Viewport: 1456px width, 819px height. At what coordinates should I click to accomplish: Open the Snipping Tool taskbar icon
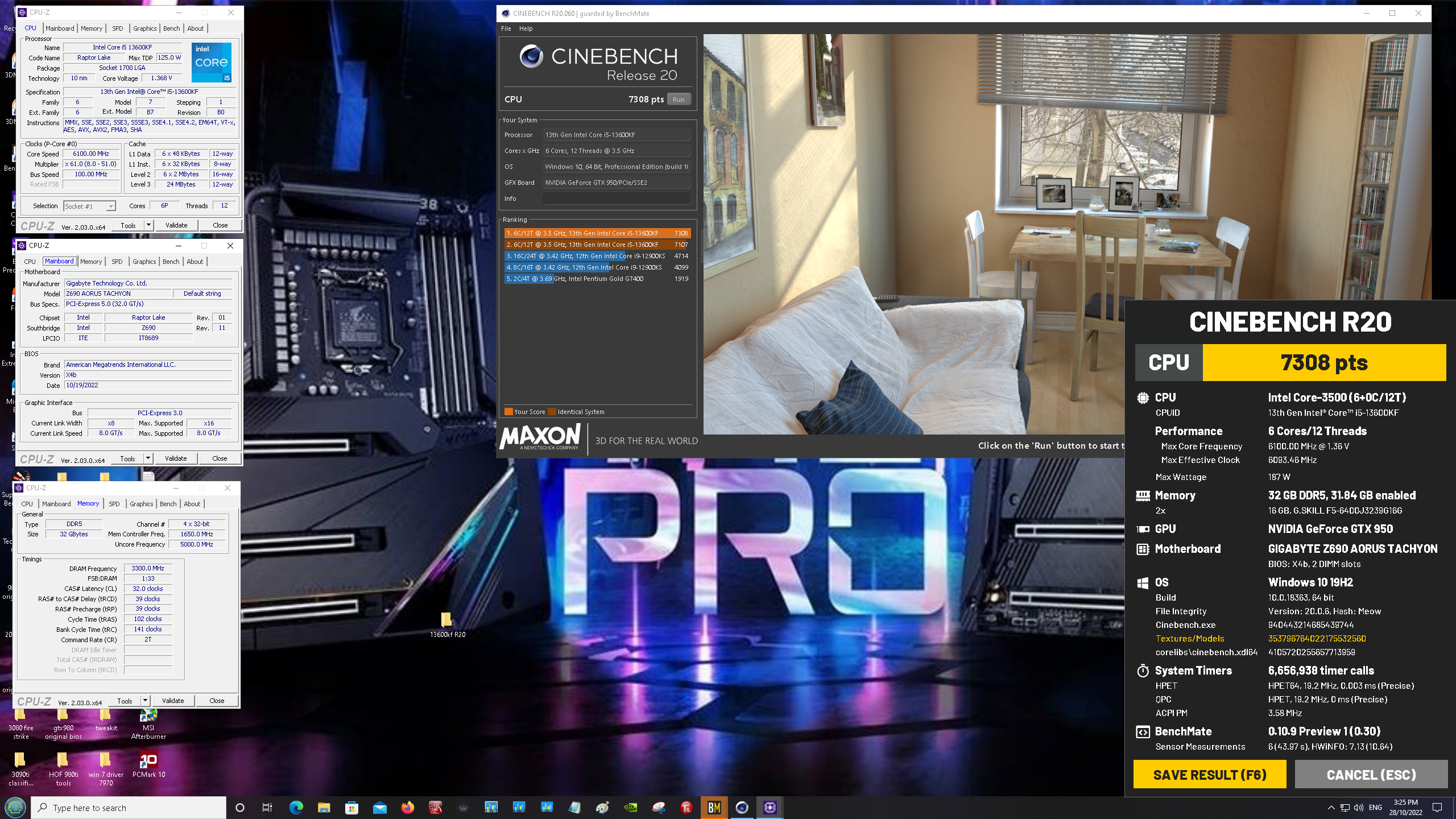coord(658,808)
